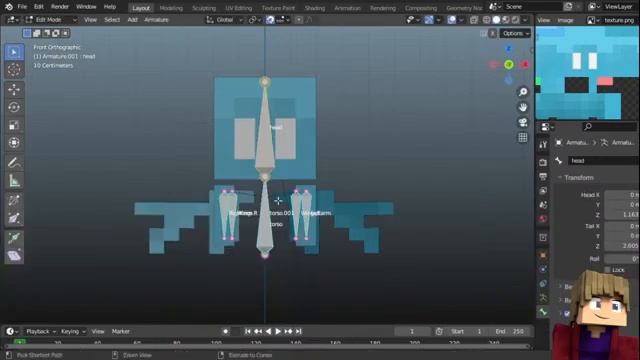Image resolution: width=640 pixels, height=360 pixels.
Task: Jump to the end frame button
Action: click(x=298, y=331)
